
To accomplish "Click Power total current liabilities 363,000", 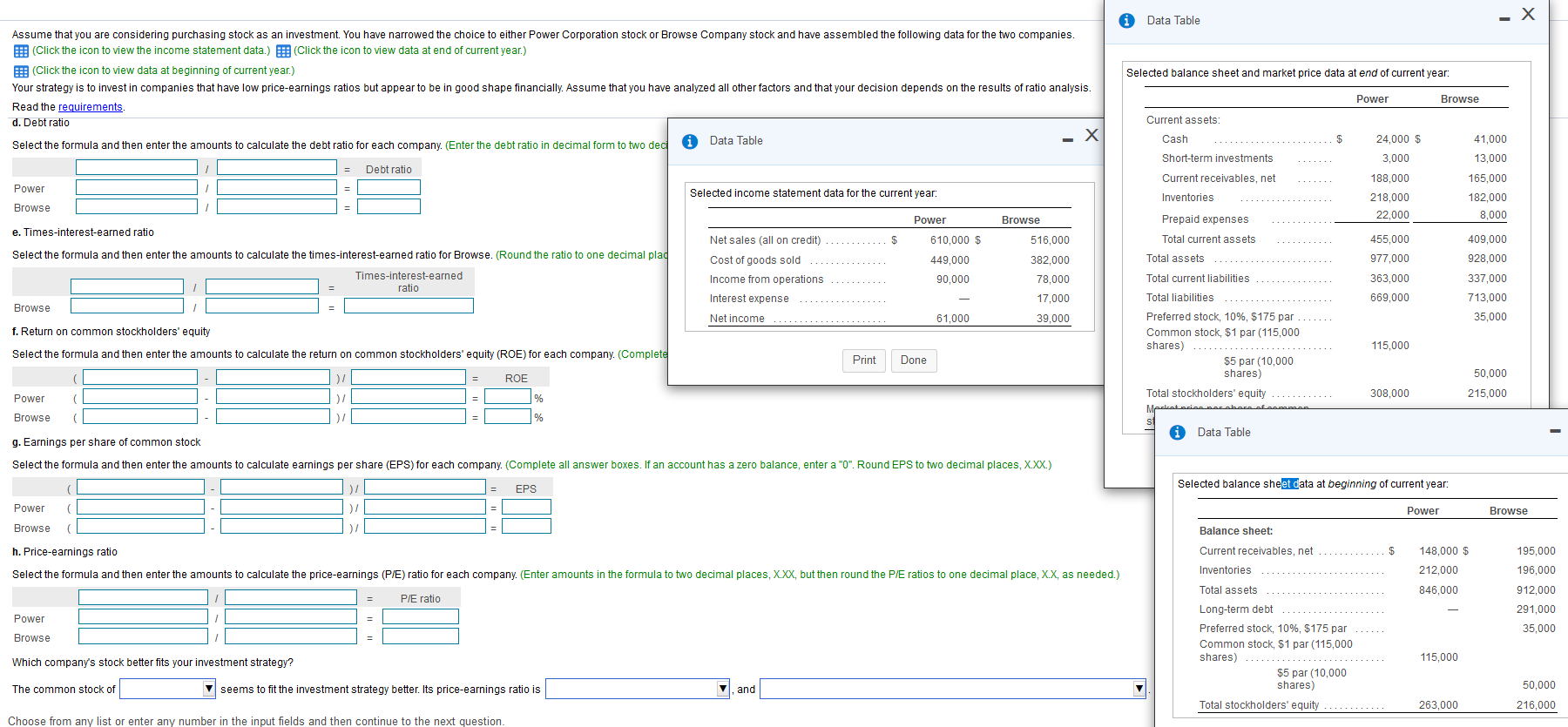I will (x=1389, y=279).
